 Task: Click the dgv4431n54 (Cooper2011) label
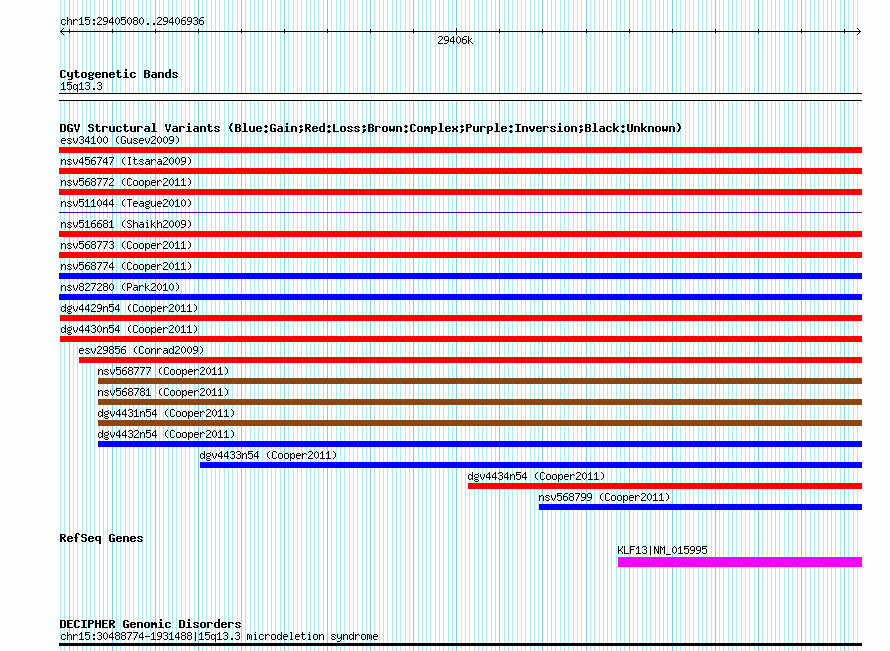click(x=166, y=413)
